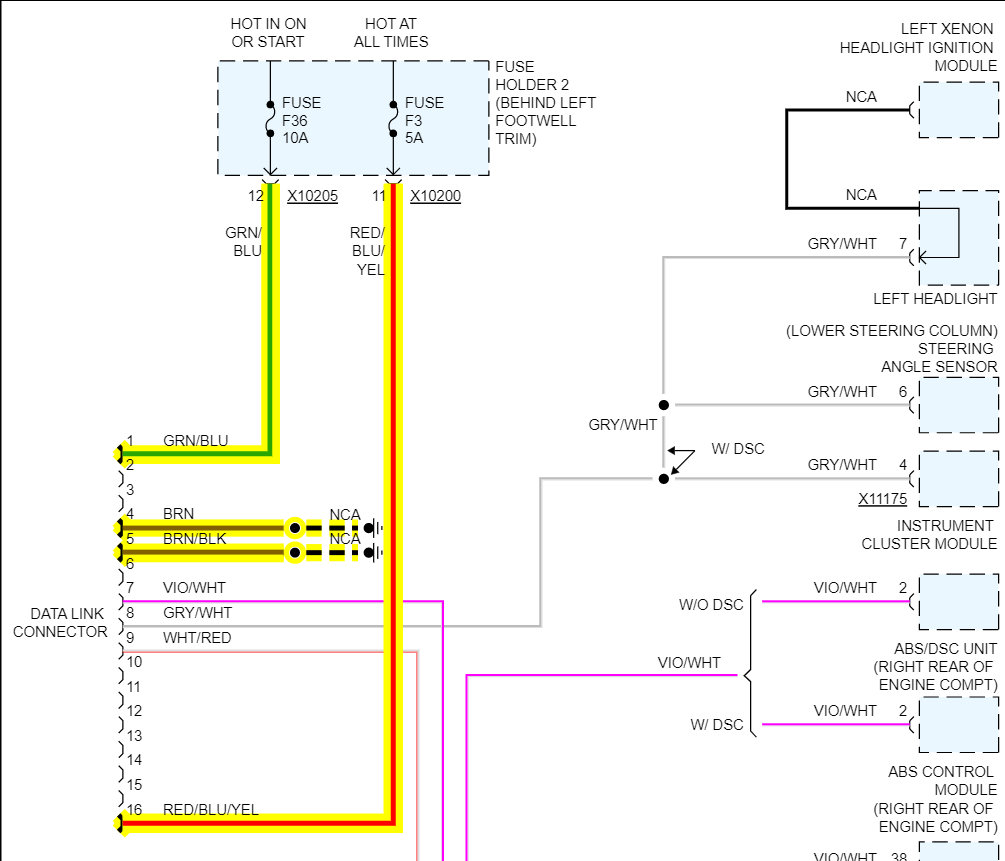Click the DATA LINK CONNECTOR label

click(60, 623)
